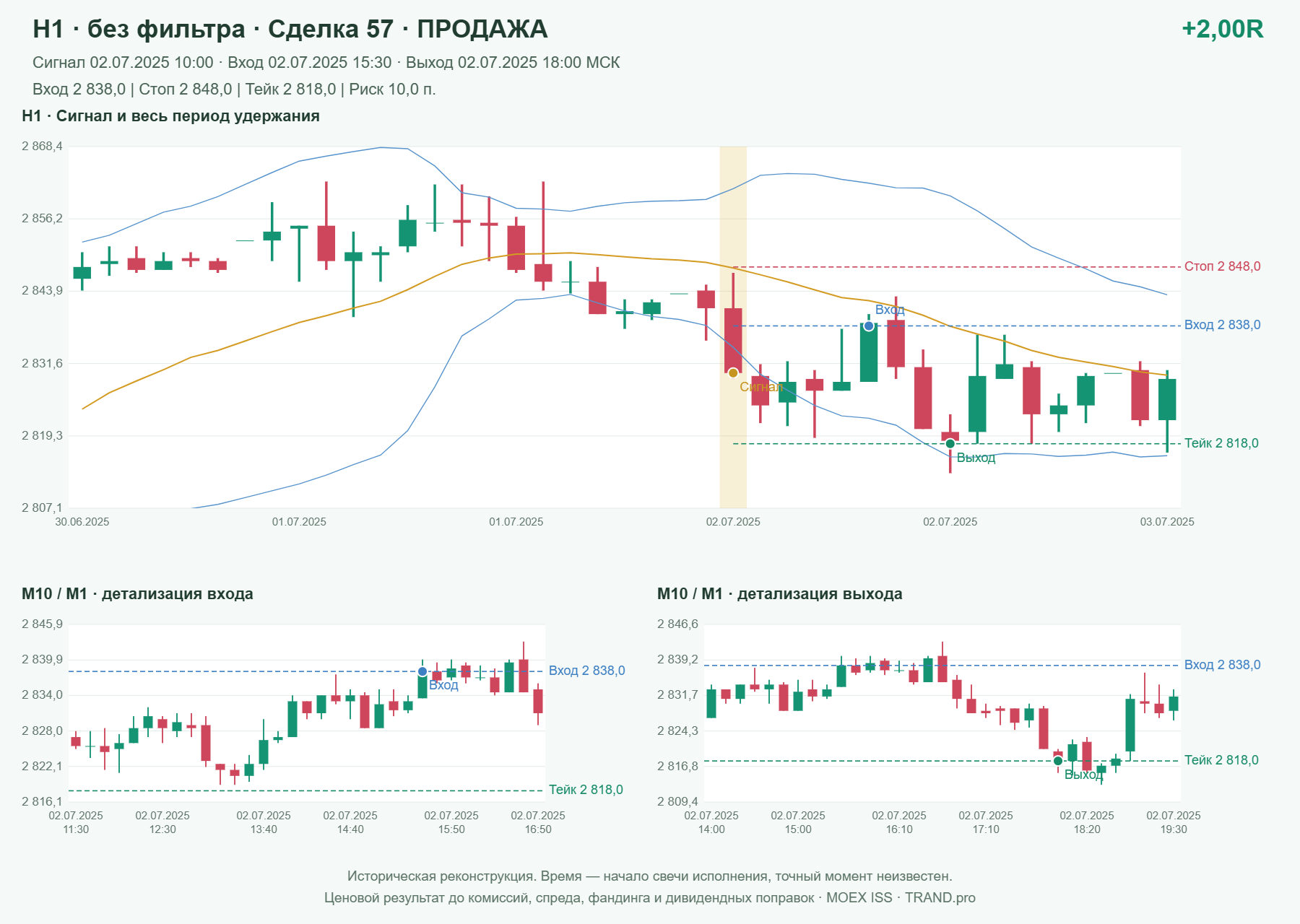Click the green Выход dot in exit detail chart
This screenshot has height=924, width=1300.
pos(1058,761)
